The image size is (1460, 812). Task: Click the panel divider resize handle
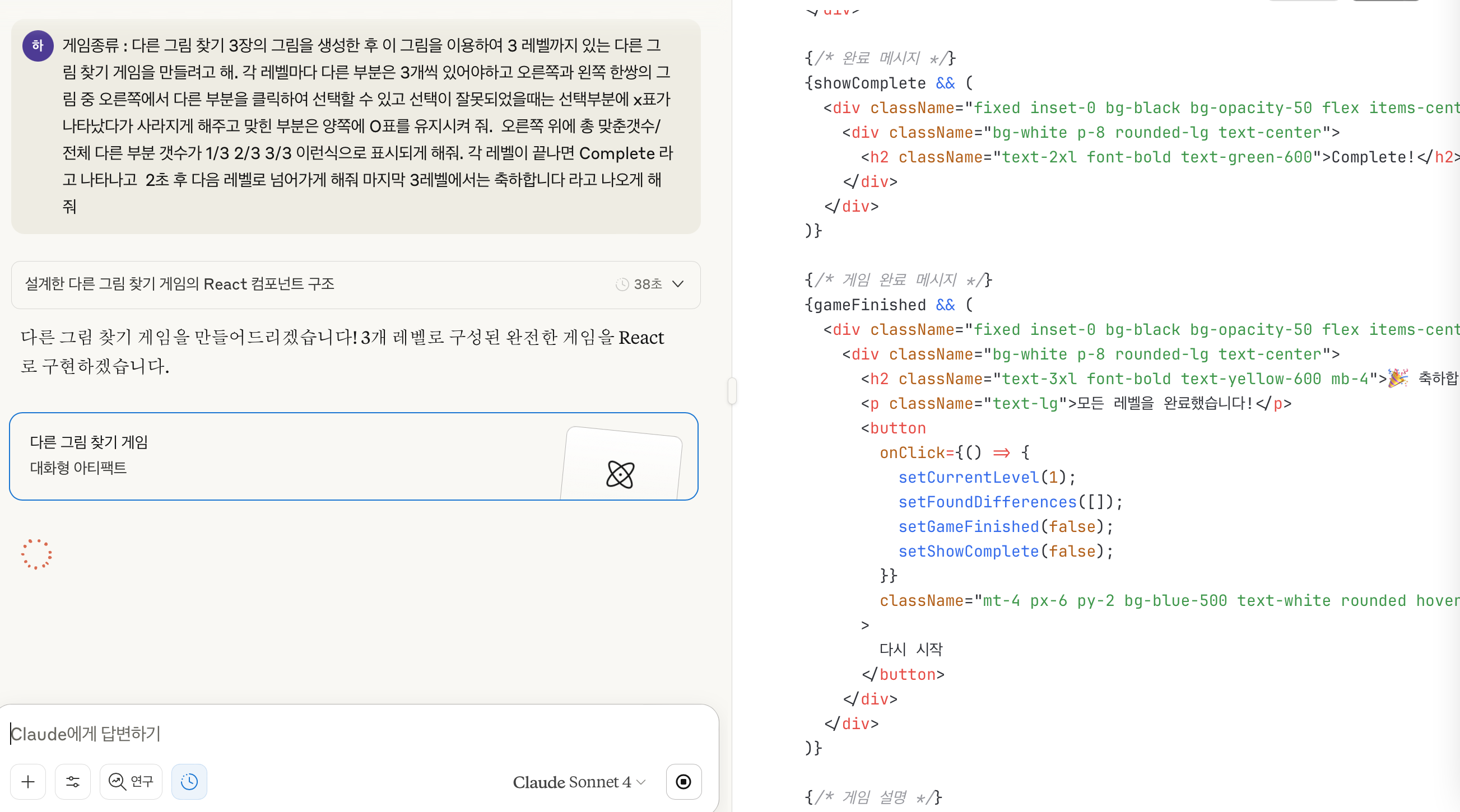[x=732, y=391]
